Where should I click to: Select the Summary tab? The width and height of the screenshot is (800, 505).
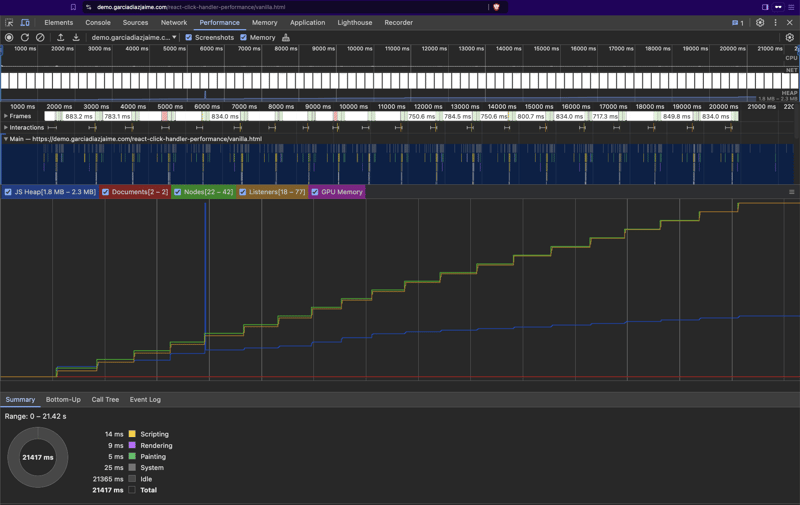click(x=20, y=399)
